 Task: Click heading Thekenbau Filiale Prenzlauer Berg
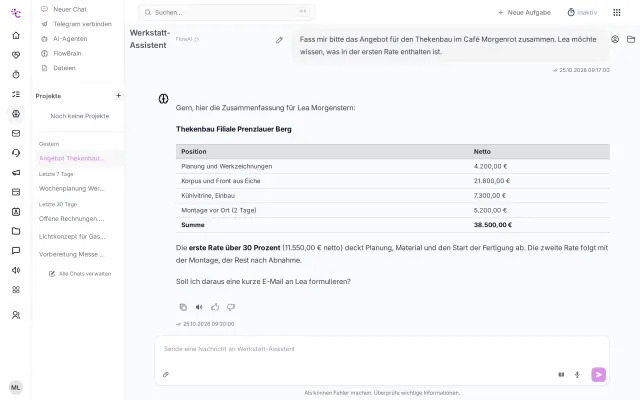233,129
